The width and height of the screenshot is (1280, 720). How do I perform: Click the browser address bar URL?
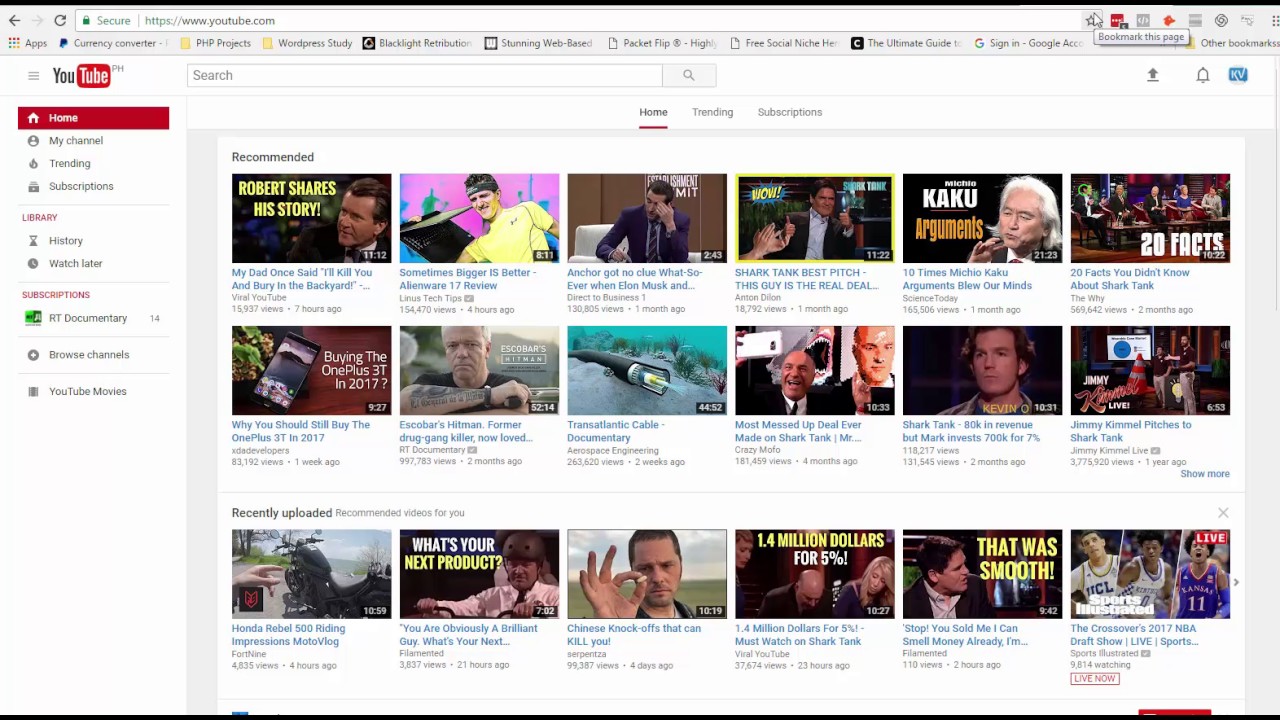209,20
